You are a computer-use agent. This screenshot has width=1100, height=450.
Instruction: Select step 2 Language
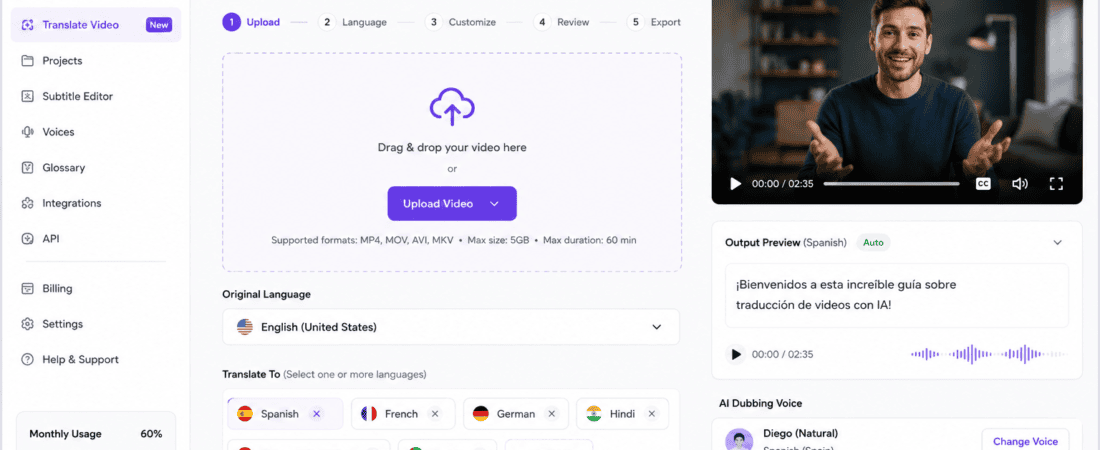(x=352, y=22)
